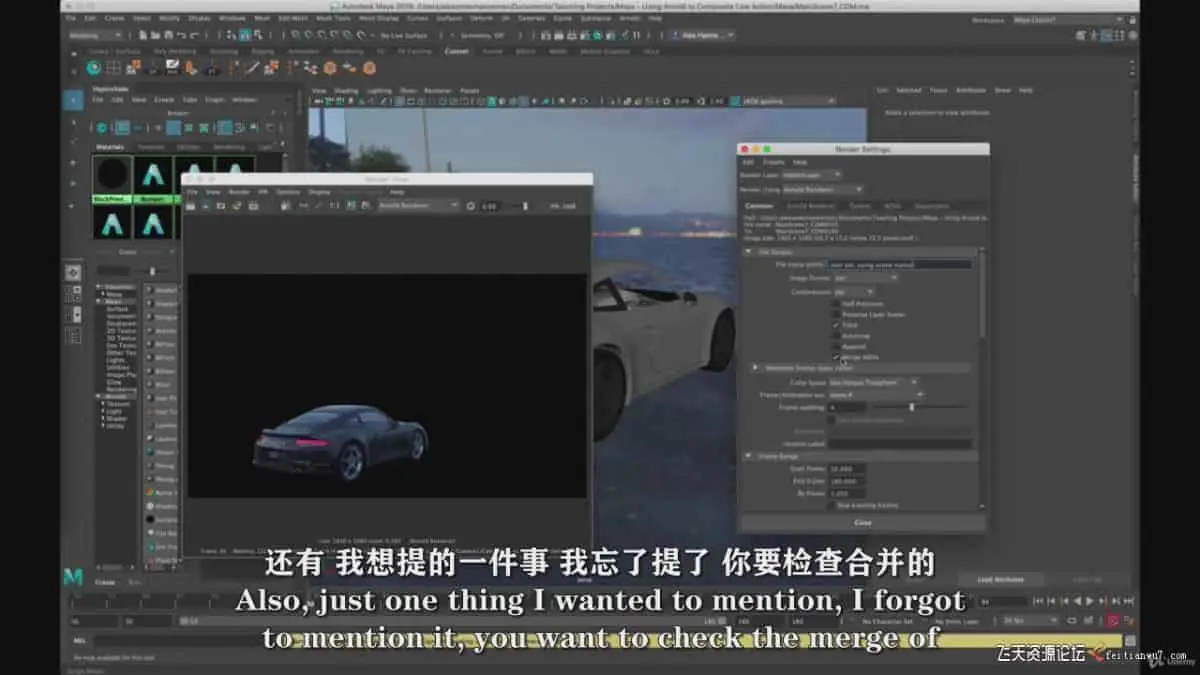Open the Lighting menu in viewport panel
The height and width of the screenshot is (675, 1200).
pyautogui.click(x=379, y=90)
